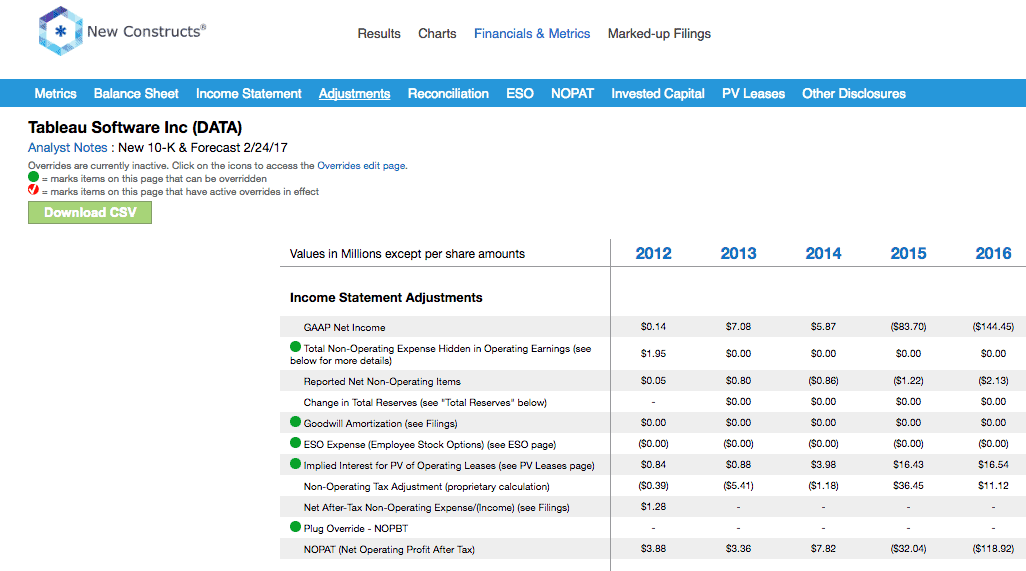Click the New Constructs brand name text
This screenshot has height=571, width=1026.
coord(146,31)
